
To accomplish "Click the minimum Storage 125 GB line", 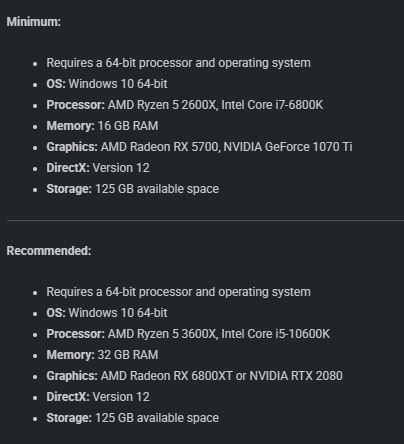I will pyautogui.click(x=133, y=189).
